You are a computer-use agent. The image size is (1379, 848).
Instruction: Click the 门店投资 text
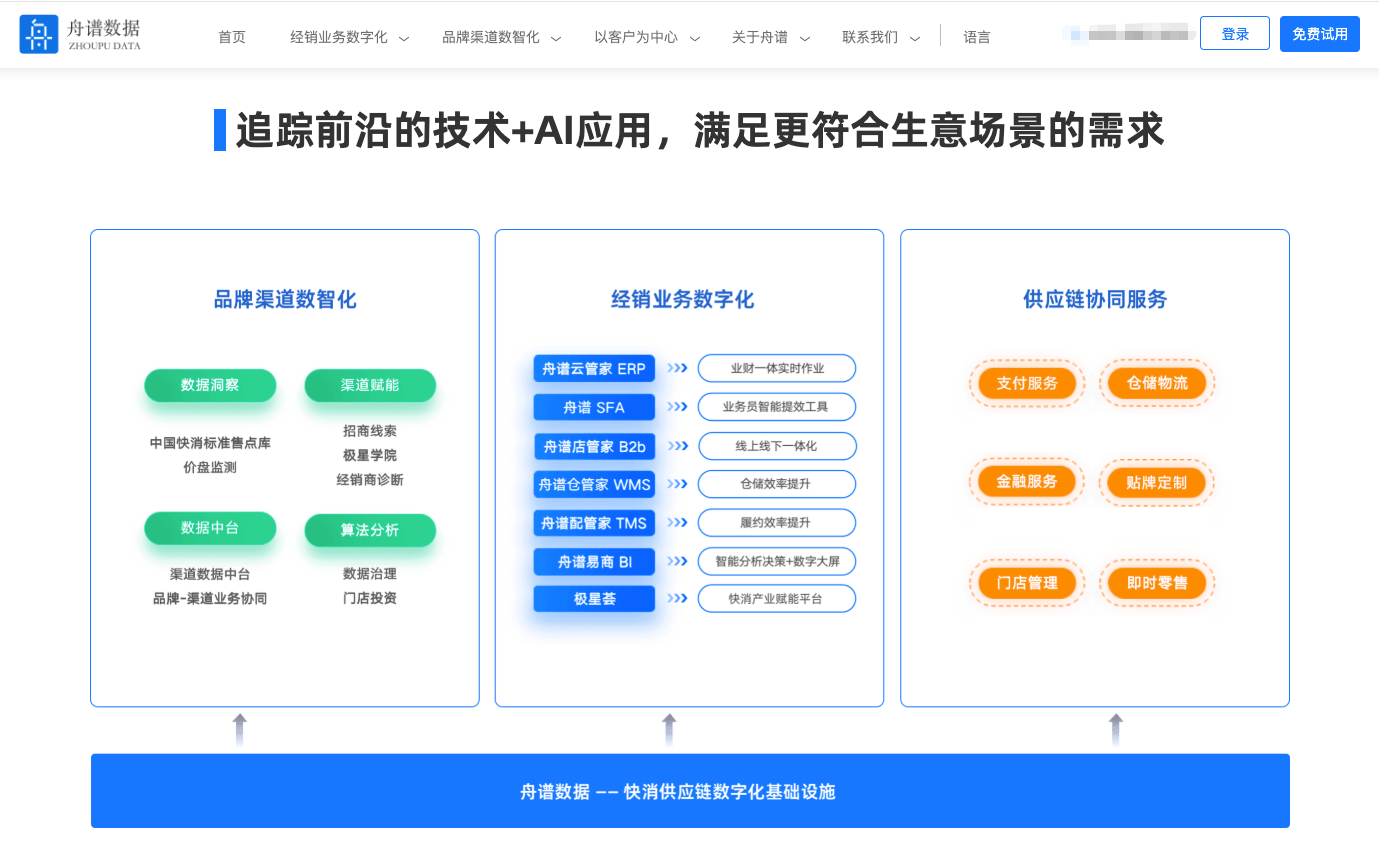[370, 598]
